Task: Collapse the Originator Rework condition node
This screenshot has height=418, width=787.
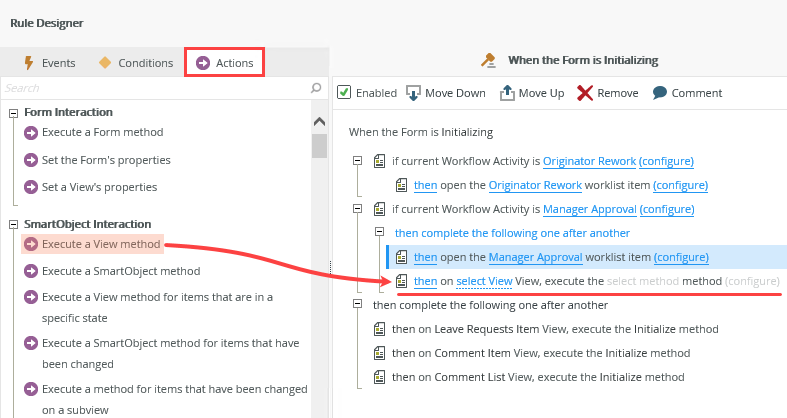Action: [x=359, y=161]
